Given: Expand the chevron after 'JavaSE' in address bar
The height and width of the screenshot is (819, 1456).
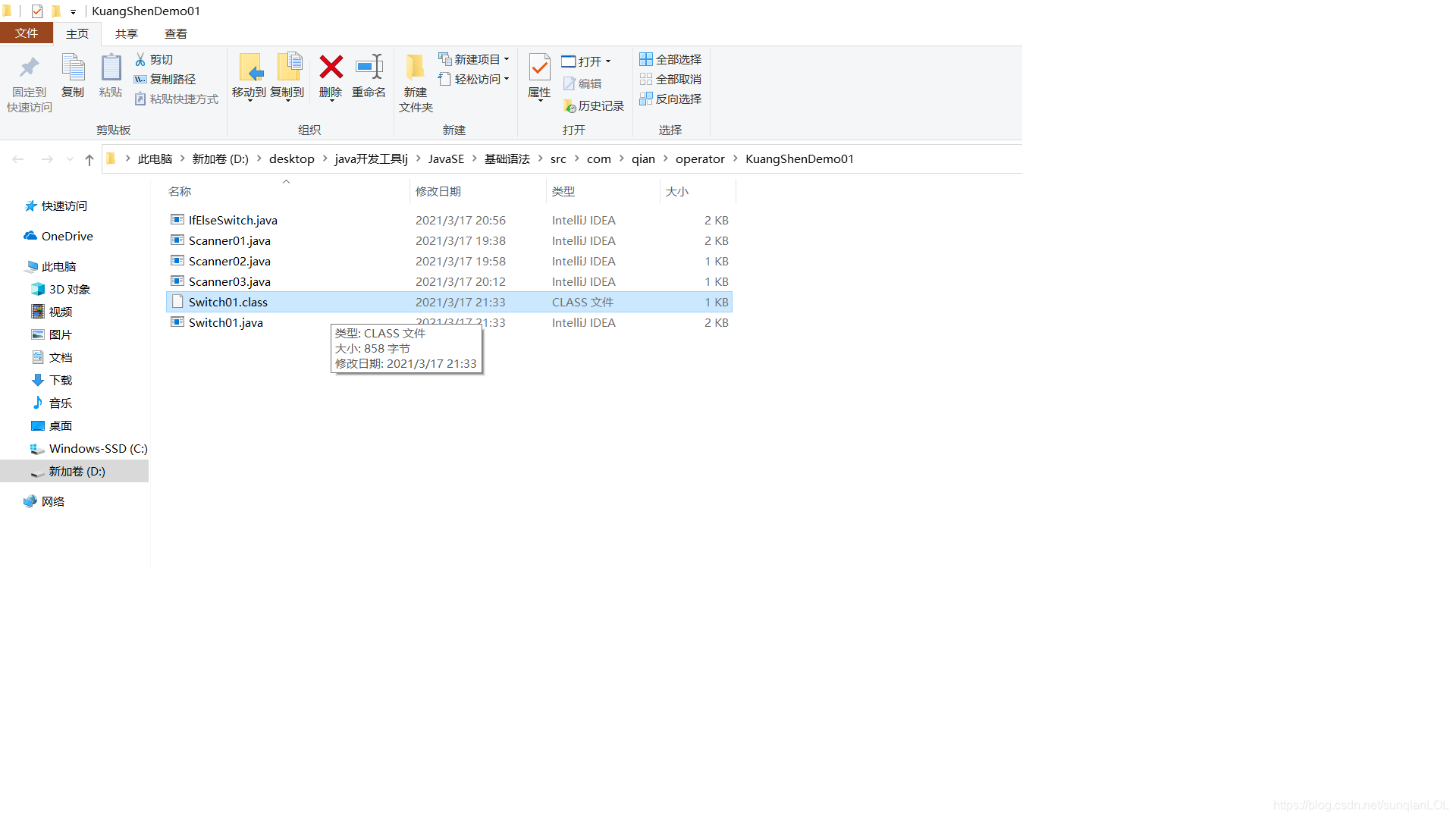Looking at the screenshot, I should coord(475,158).
